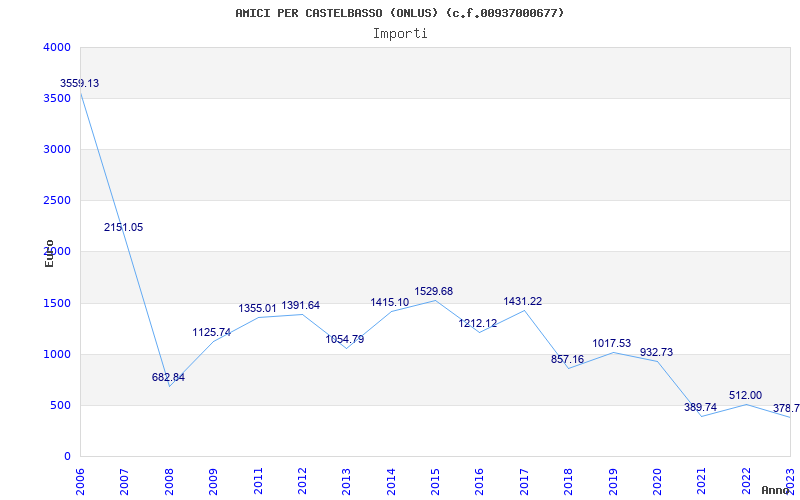Click the Euro y-axis title

49,253
